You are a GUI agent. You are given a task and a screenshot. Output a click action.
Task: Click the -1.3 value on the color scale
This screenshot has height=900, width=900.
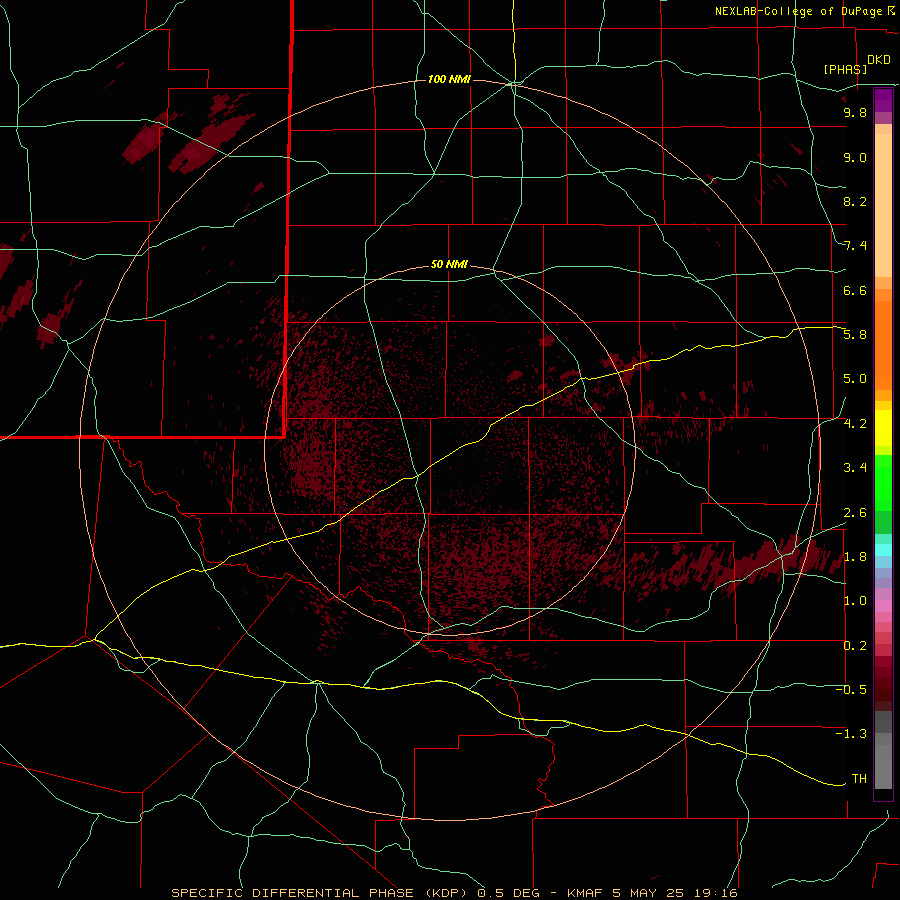click(851, 734)
